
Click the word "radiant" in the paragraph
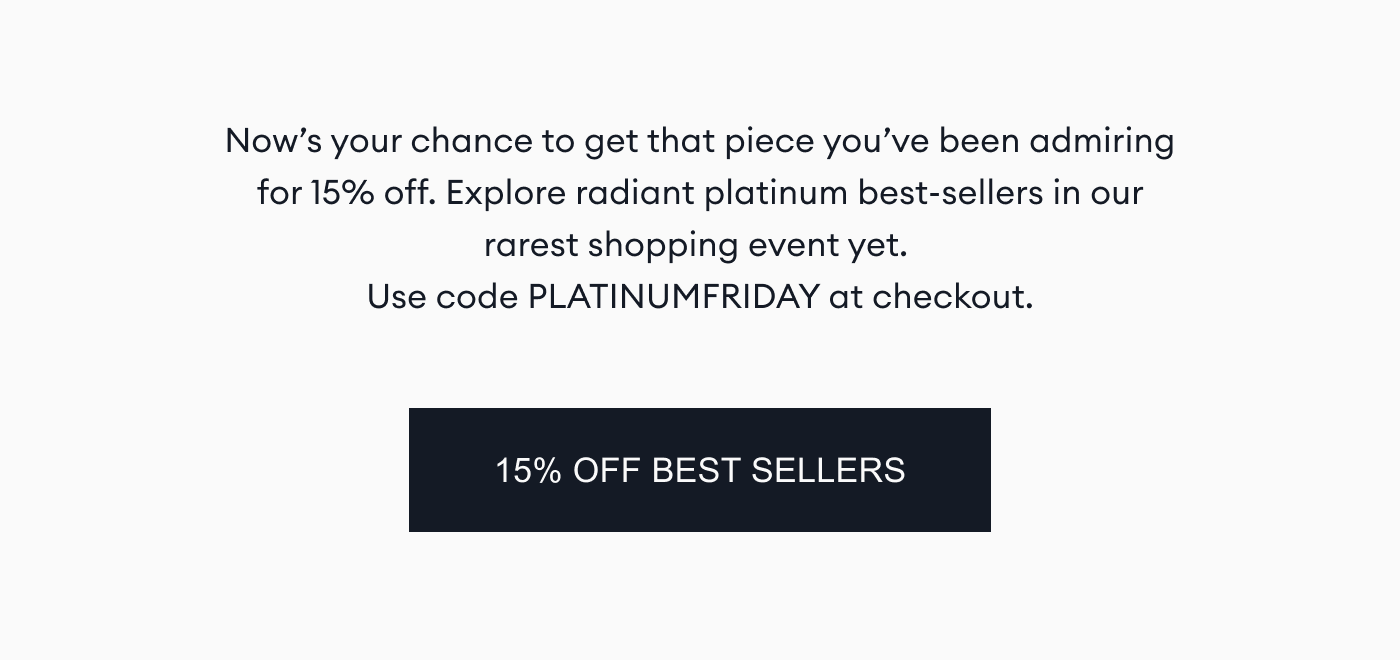coord(634,193)
